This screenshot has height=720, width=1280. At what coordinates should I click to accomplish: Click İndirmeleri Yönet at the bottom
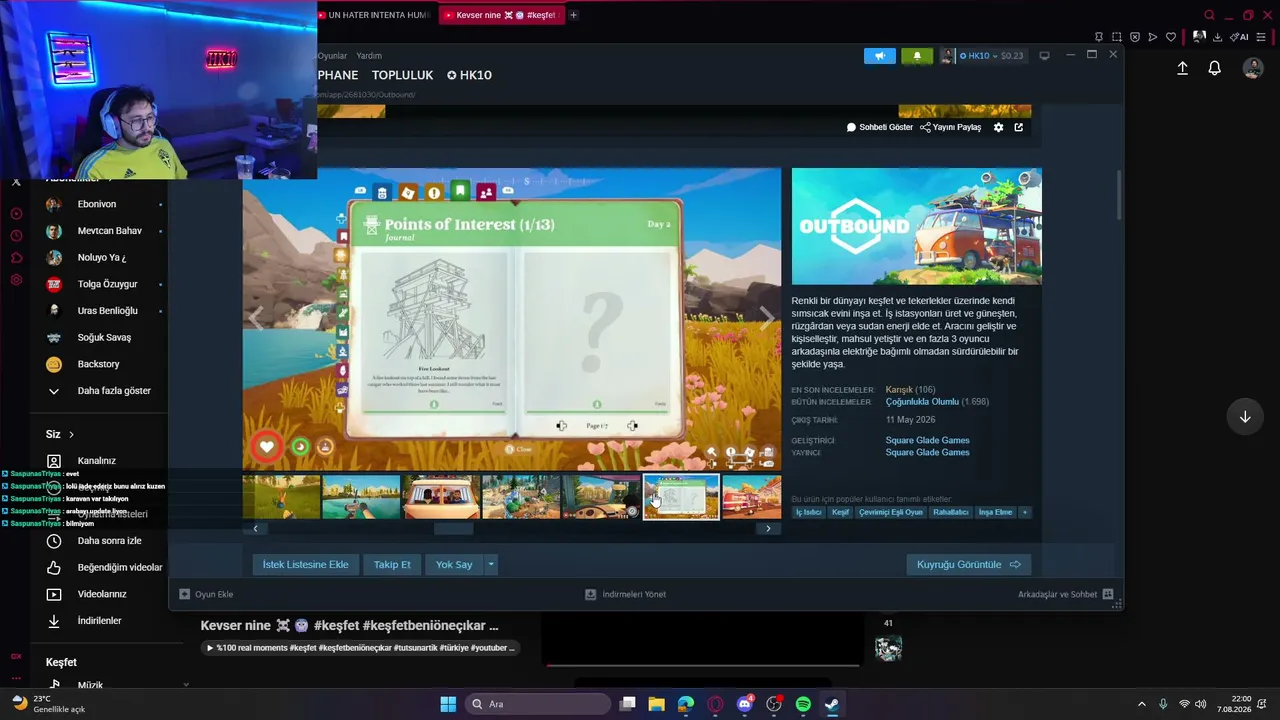click(x=626, y=594)
